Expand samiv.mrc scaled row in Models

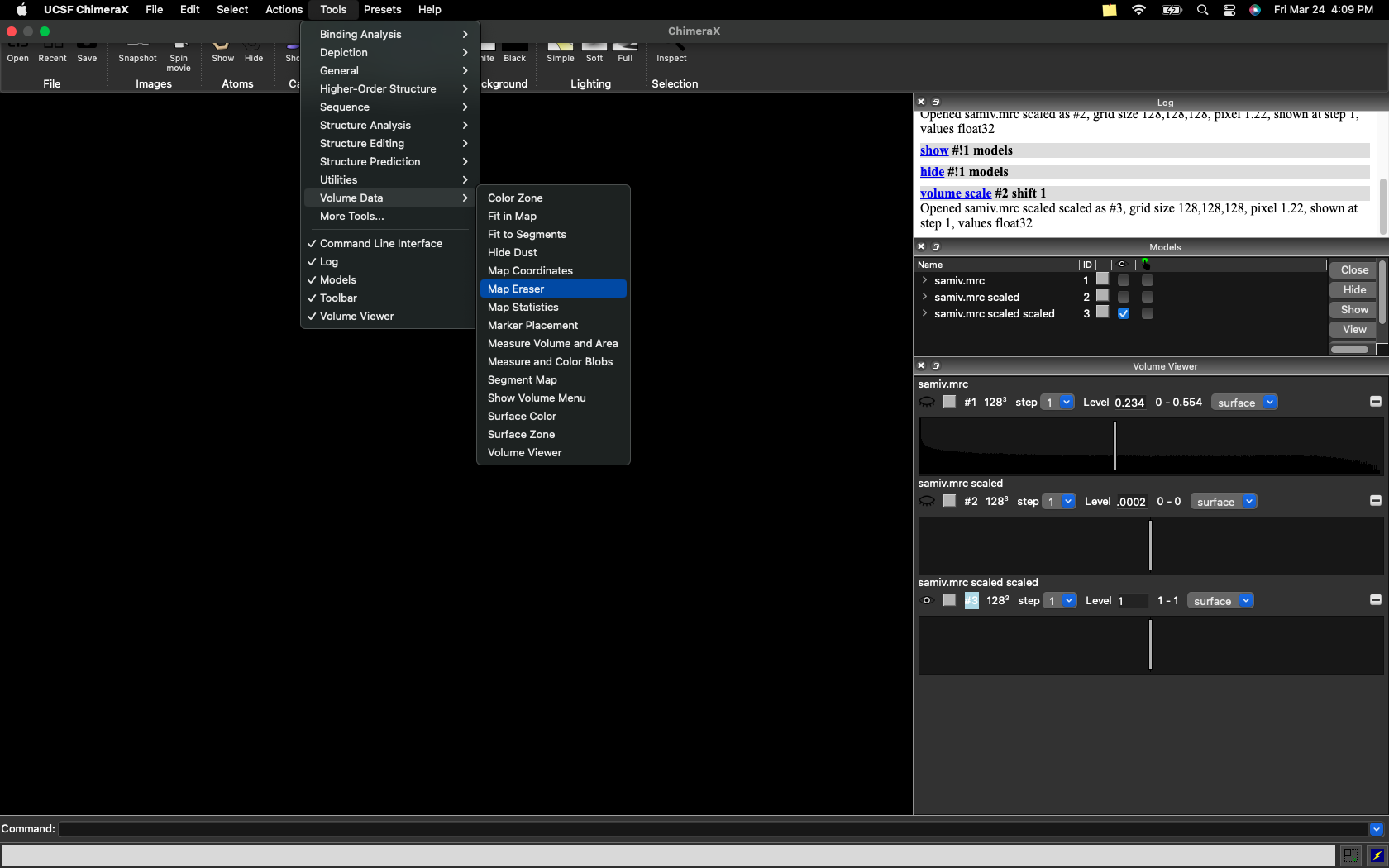924,297
